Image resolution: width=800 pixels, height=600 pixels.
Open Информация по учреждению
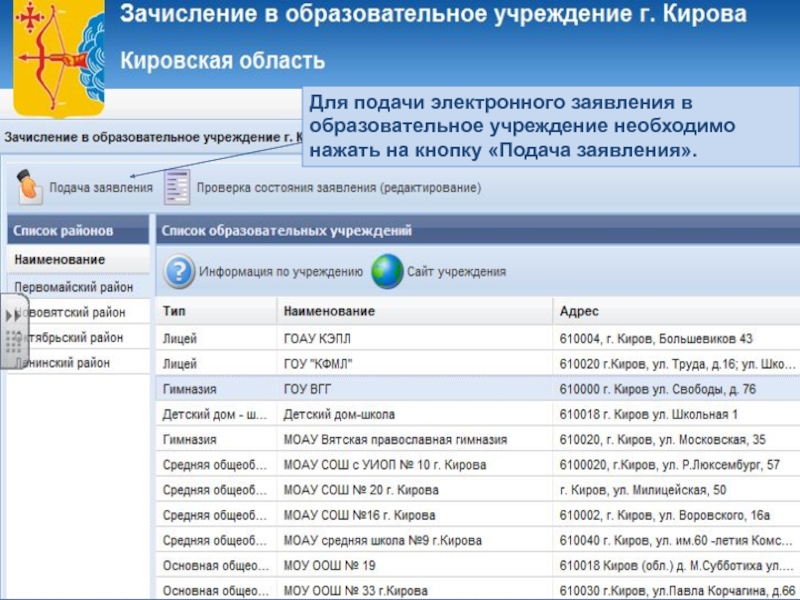tap(280, 272)
